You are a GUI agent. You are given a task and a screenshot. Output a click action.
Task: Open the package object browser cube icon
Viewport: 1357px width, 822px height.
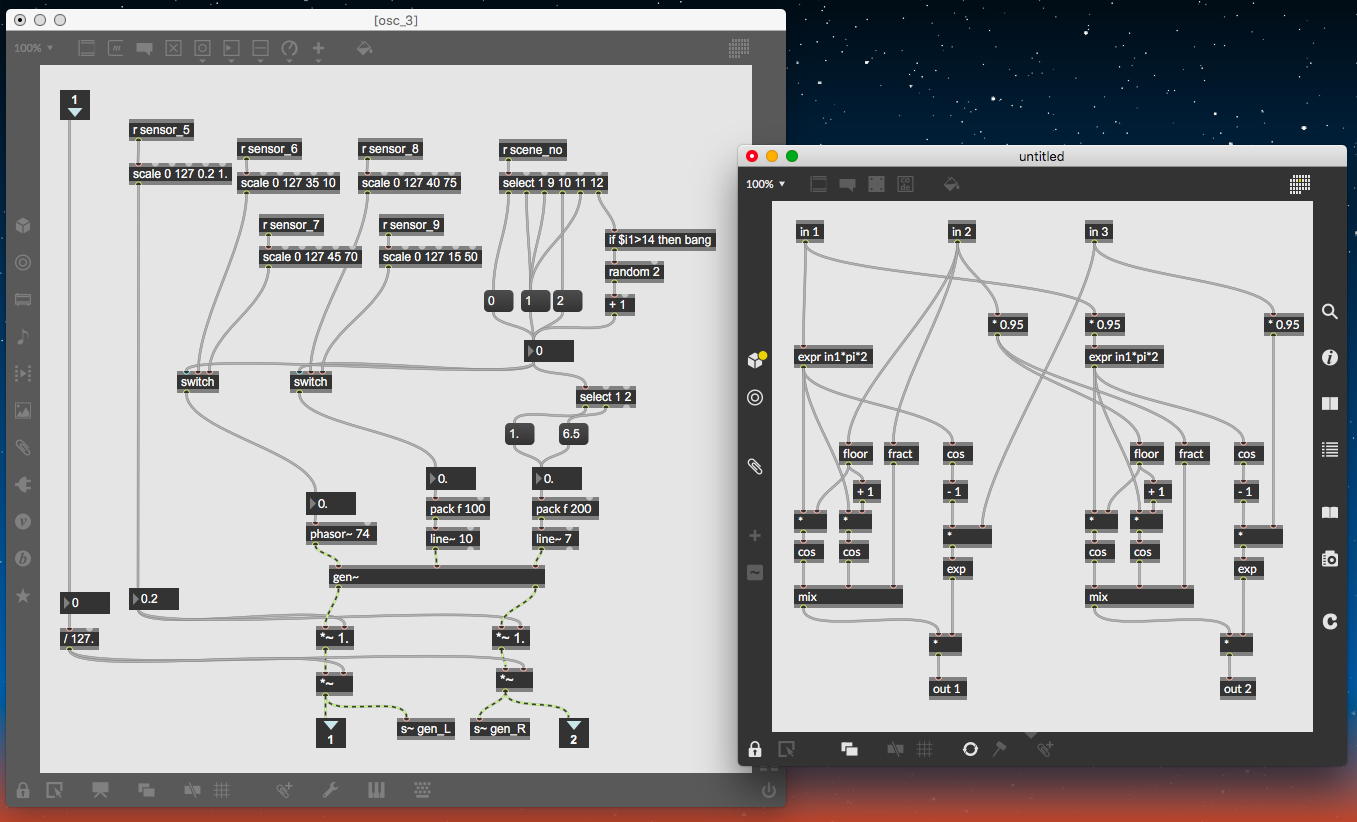[755, 360]
